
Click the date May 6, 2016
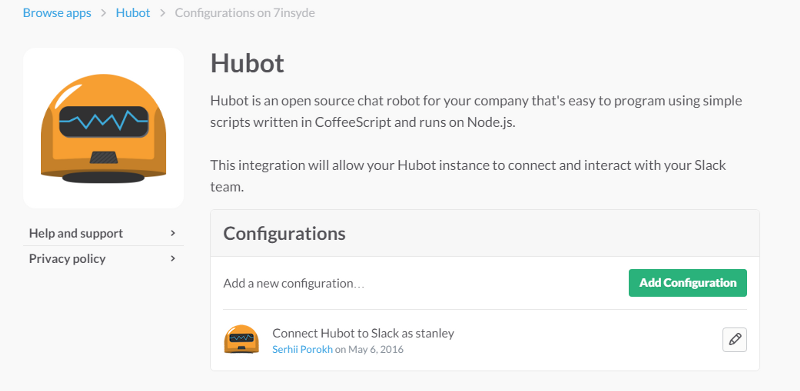376,350
